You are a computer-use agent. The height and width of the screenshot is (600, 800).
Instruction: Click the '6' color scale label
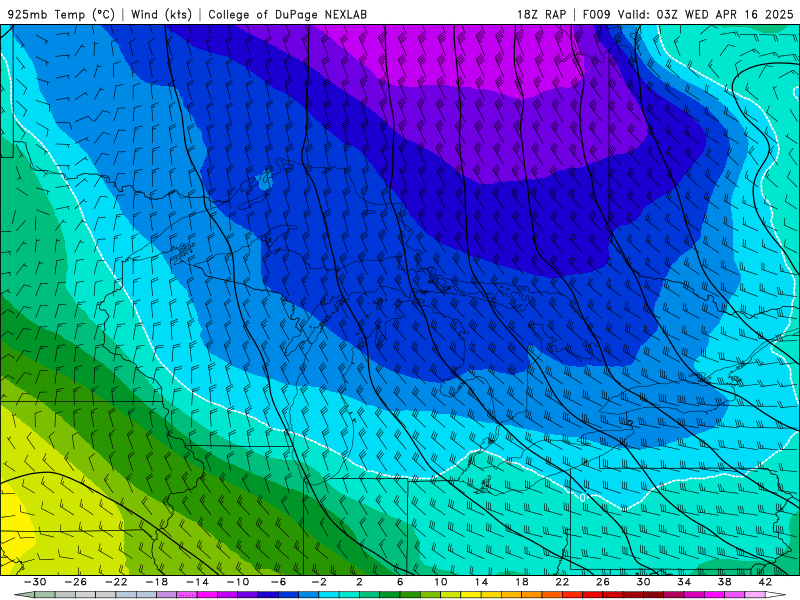point(400,582)
